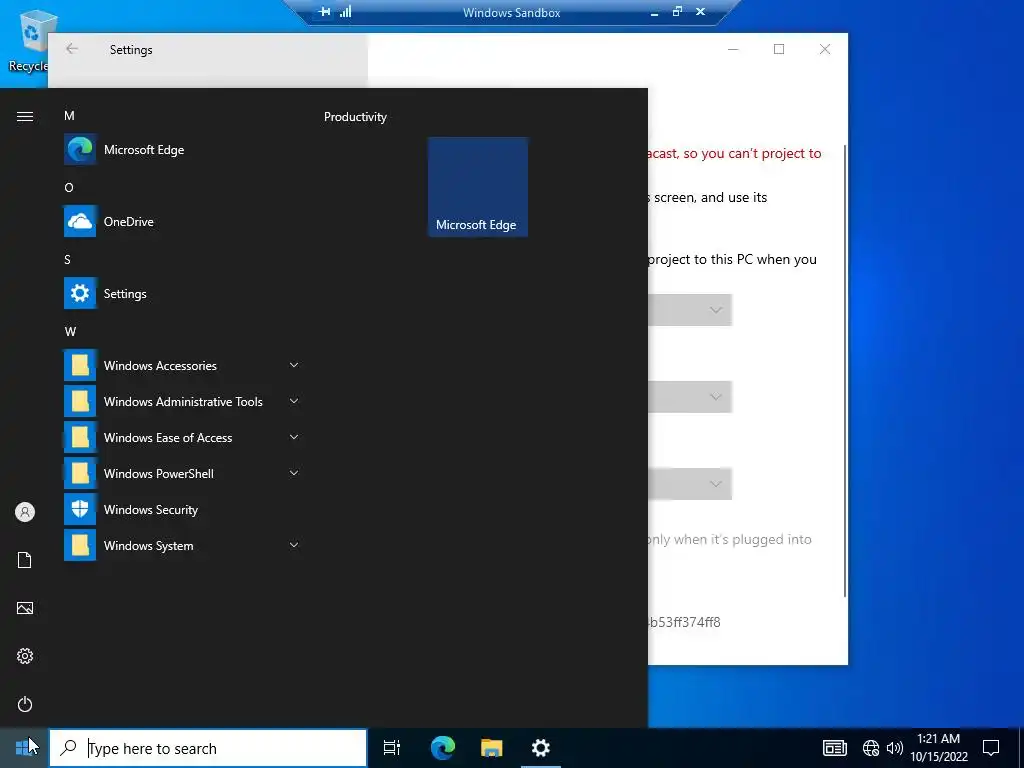Expand Windows System folder chevron

(x=294, y=545)
